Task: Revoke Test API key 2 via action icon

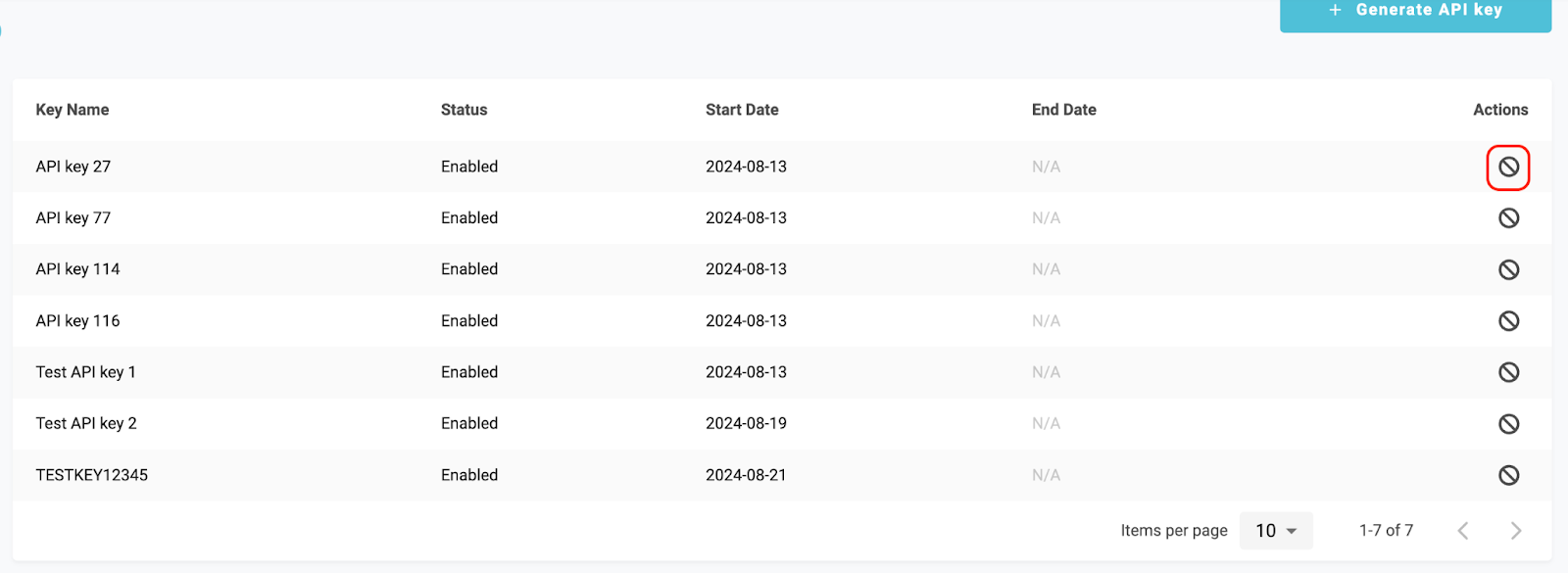Action: tap(1508, 424)
